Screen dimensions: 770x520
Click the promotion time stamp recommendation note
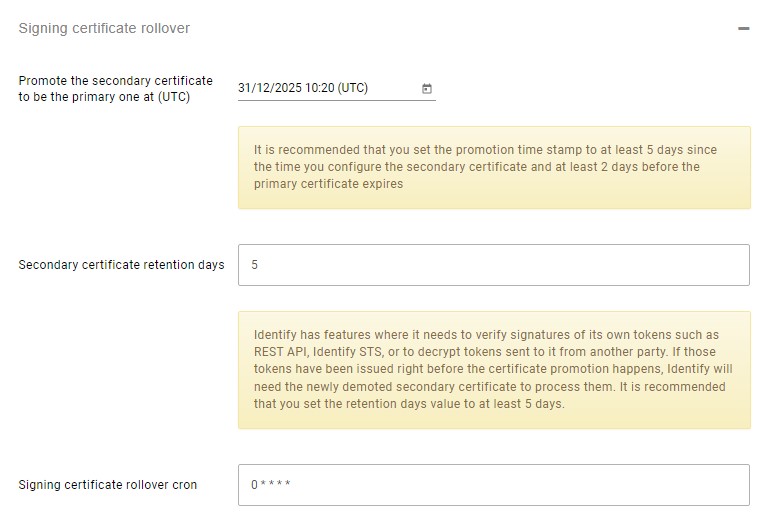pyautogui.click(x=495, y=167)
